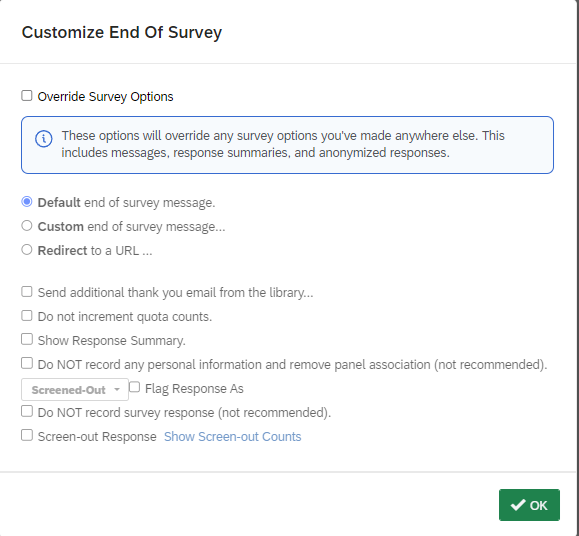Click the override options info message box
This screenshot has height=536, width=579.
287,145
